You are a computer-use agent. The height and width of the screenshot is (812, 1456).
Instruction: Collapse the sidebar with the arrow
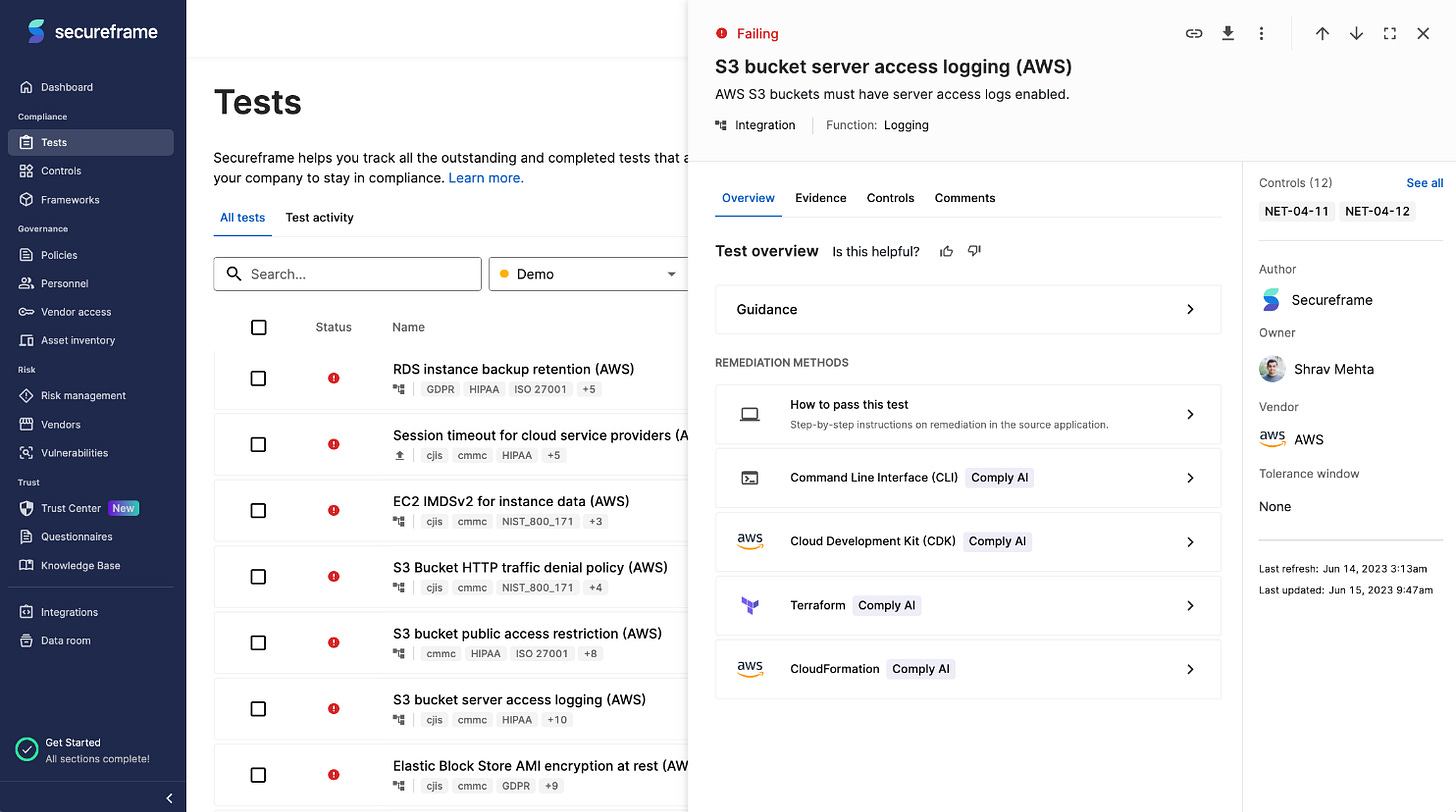coord(169,798)
